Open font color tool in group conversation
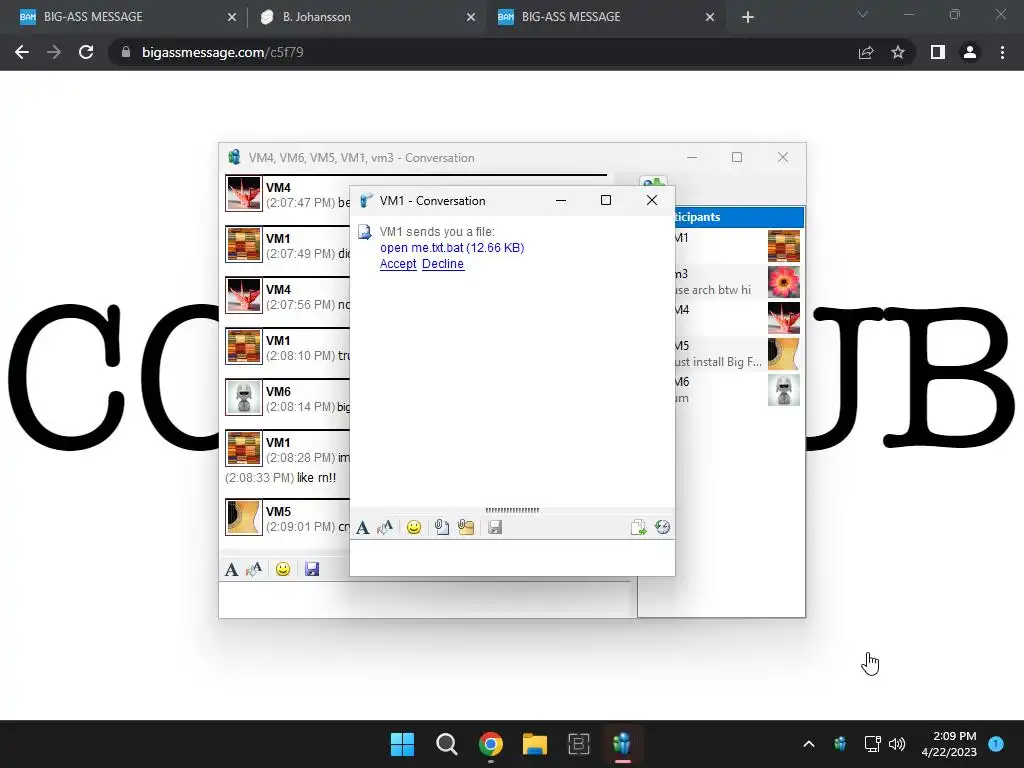 point(254,569)
